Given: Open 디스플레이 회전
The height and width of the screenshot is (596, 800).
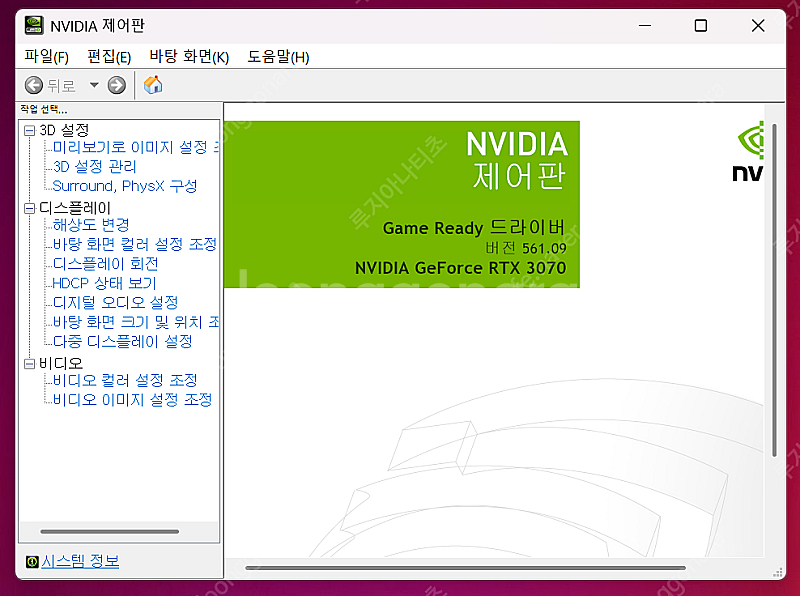Looking at the screenshot, I should (x=106, y=263).
